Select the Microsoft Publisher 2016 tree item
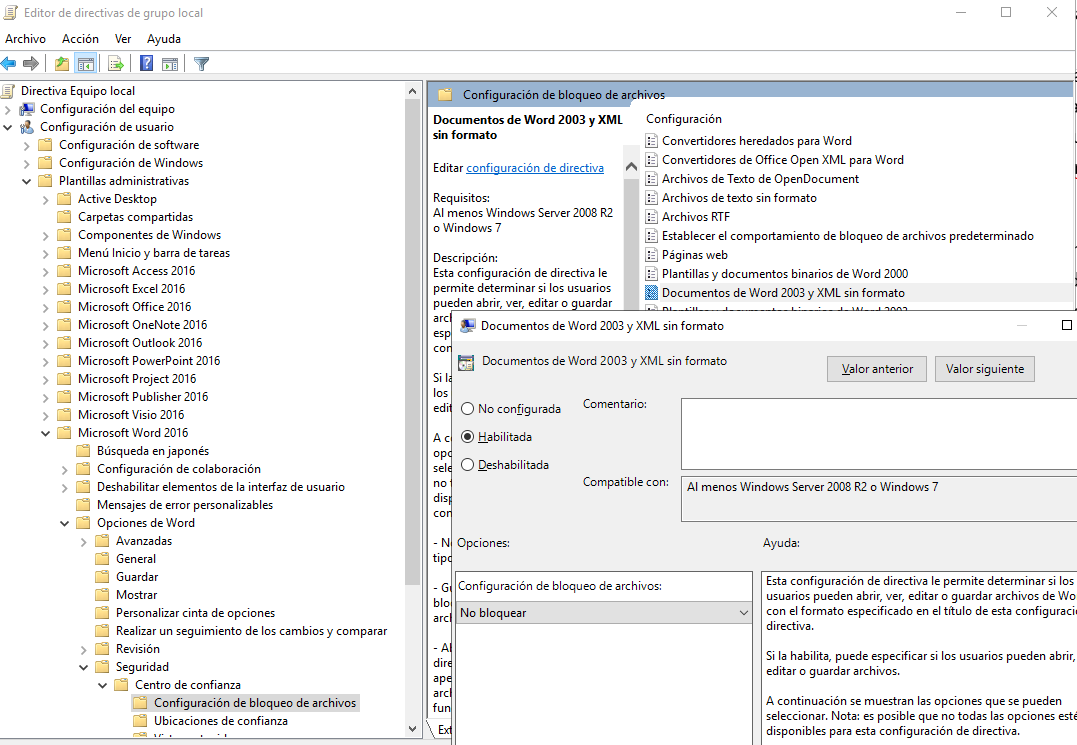 click(x=143, y=396)
